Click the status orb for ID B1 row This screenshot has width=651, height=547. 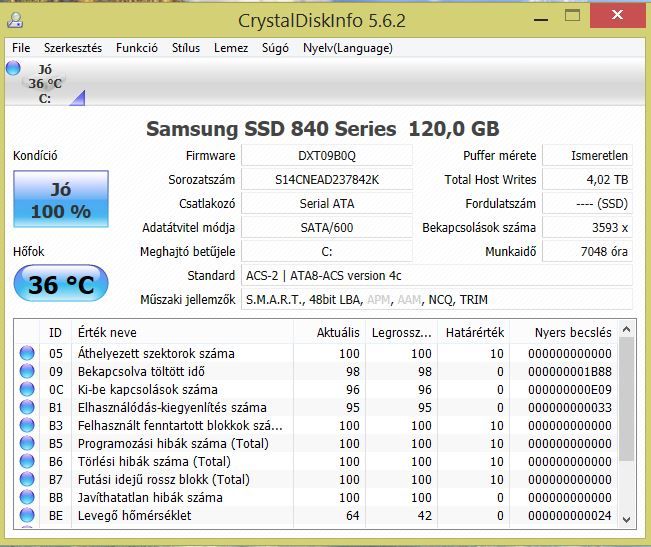(27, 407)
